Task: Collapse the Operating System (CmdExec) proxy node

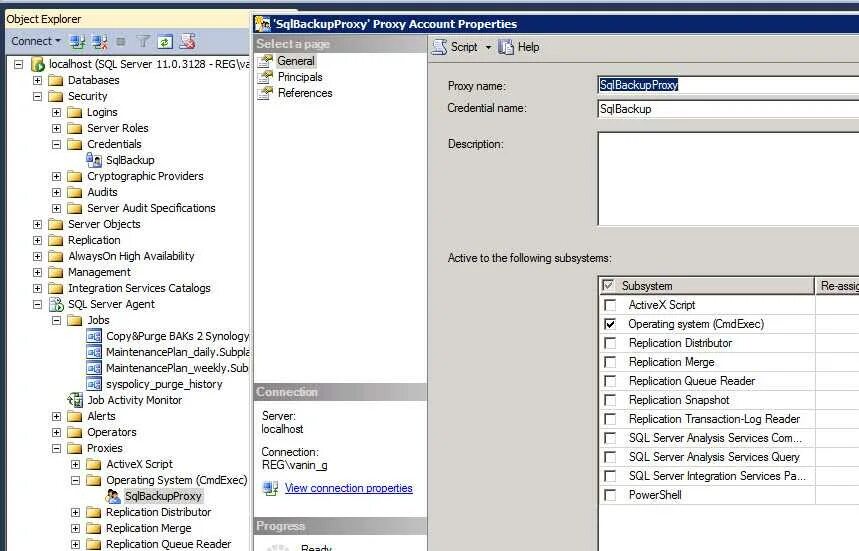Action: (76, 480)
